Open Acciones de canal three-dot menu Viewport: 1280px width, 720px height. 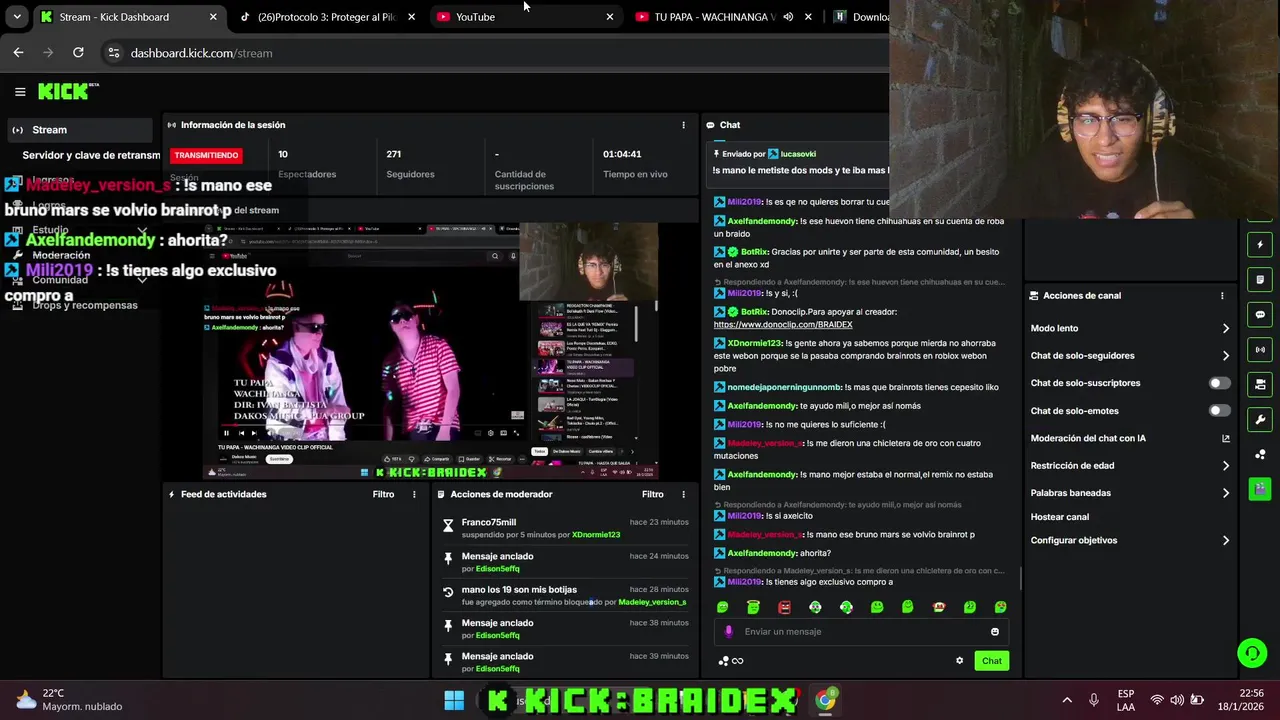pos(1222,296)
